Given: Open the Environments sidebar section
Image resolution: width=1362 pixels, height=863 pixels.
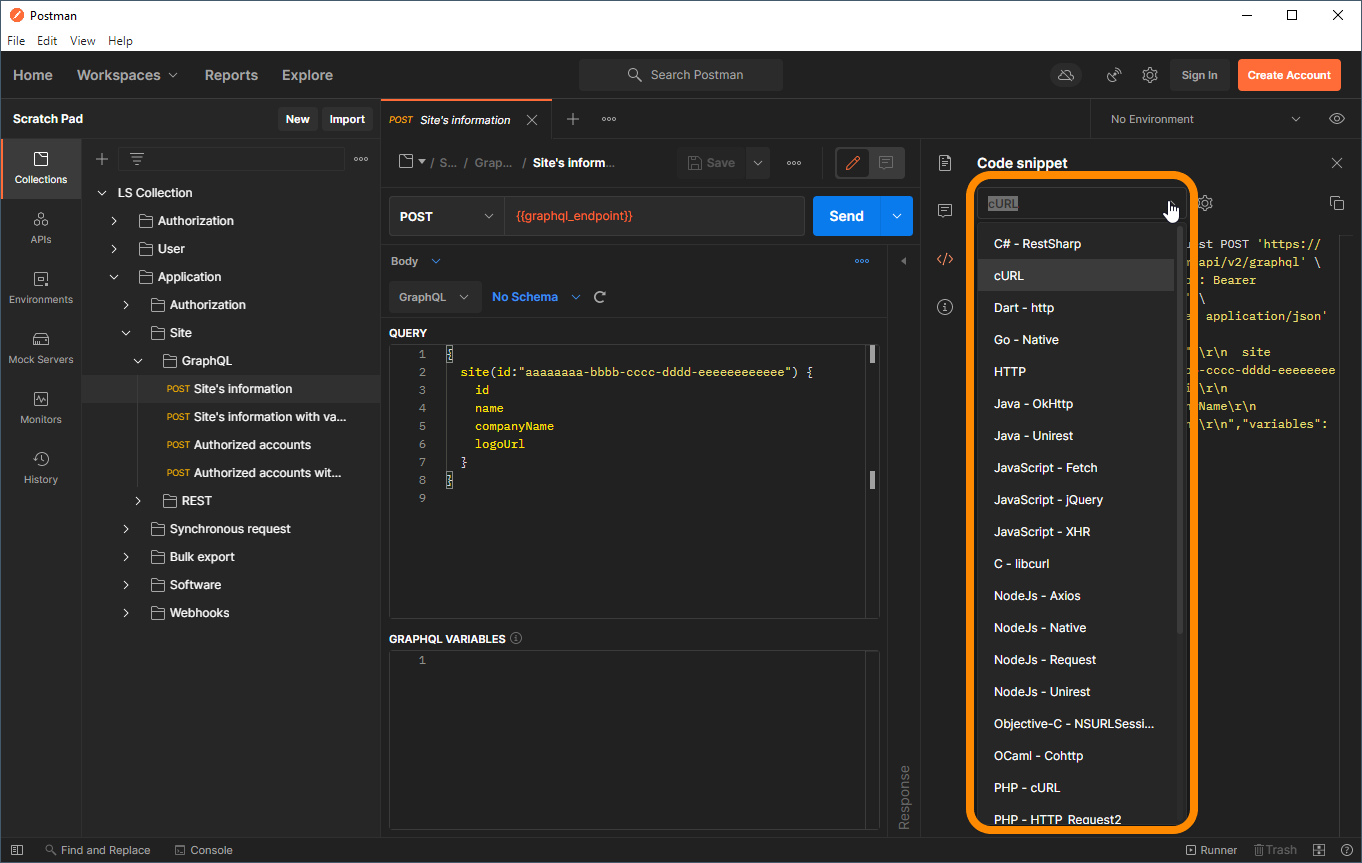Looking at the screenshot, I should pos(41,288).
